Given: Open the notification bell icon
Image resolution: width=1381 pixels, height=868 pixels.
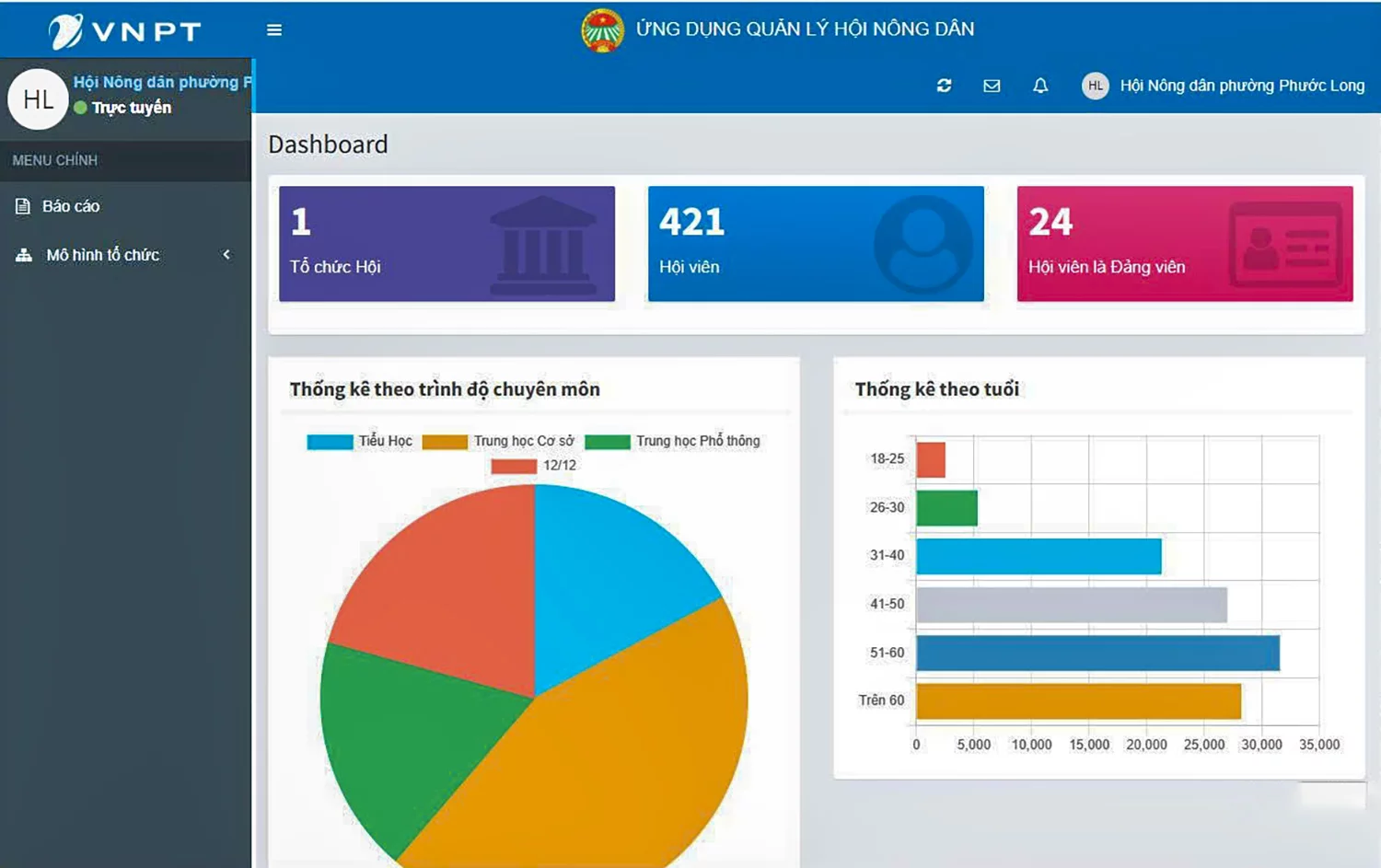Looking at the screenshot, I should coord(1040,86).
